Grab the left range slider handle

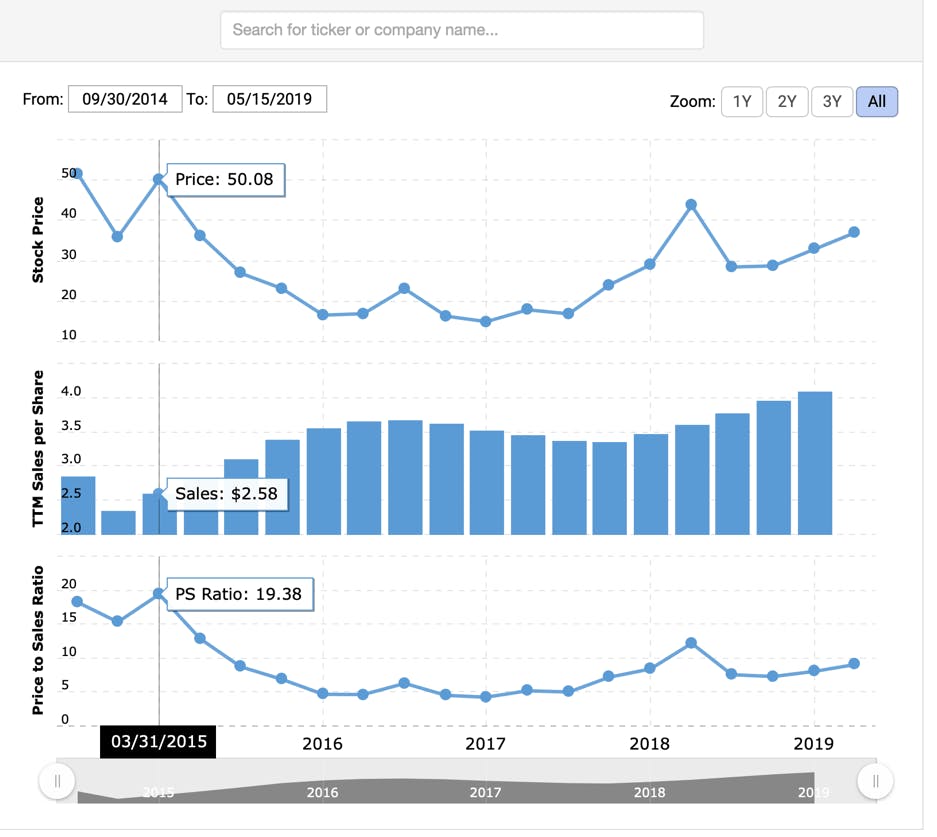click(57, 780)
